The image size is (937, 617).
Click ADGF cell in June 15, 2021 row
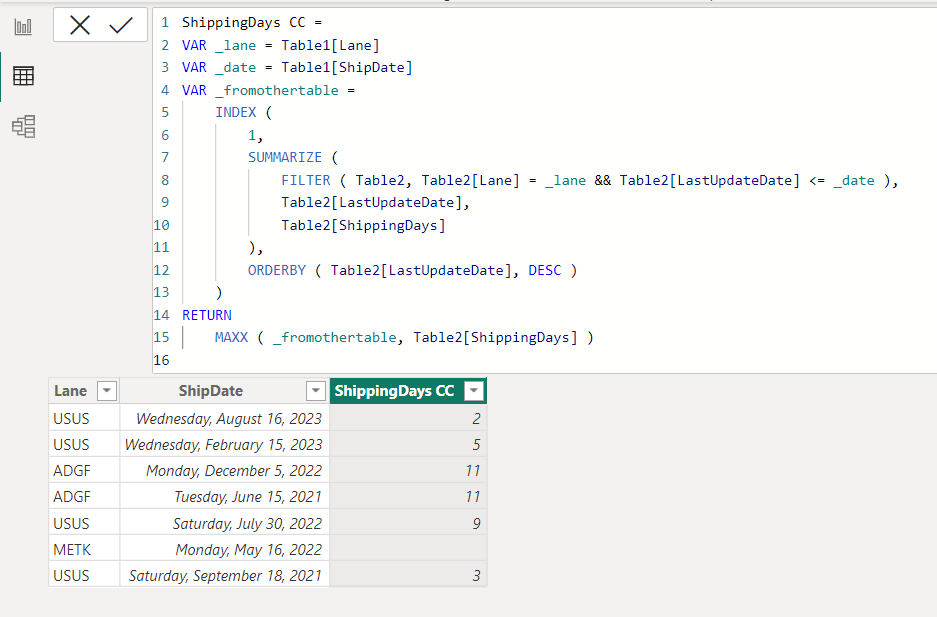coord(84,497)
